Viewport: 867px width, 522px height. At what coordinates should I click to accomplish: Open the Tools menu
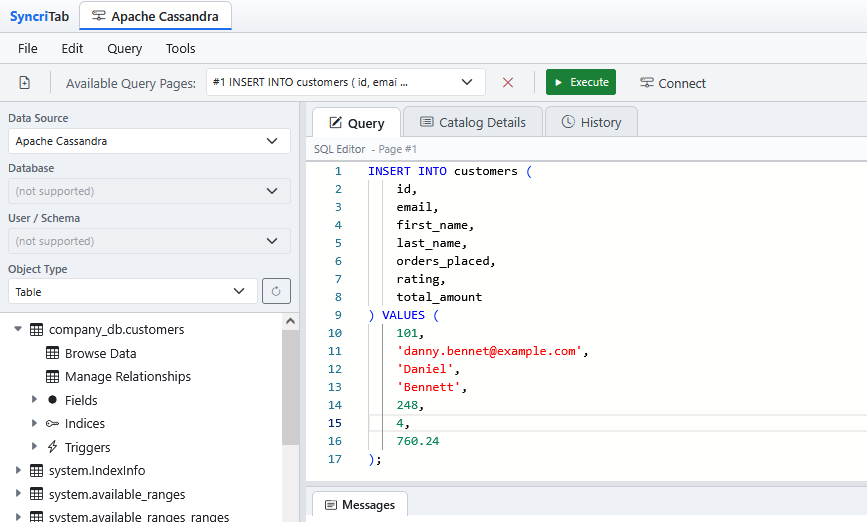click(x=180, y=49)
